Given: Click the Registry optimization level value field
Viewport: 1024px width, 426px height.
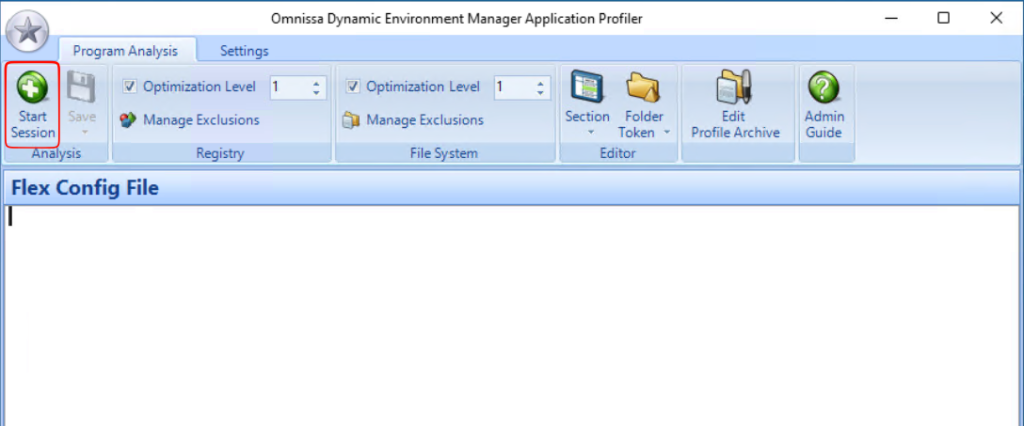Looking at the screenshot, I should 290,88.
